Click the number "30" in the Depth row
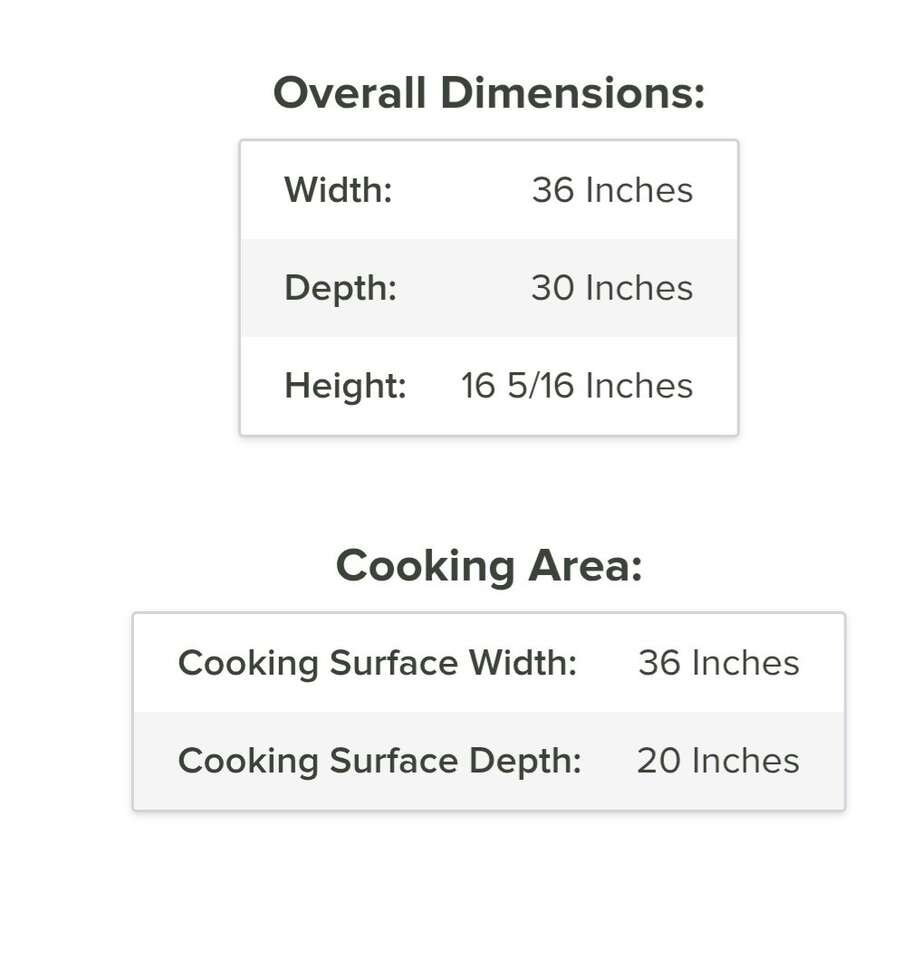923x960 pixels. [552, 288]
